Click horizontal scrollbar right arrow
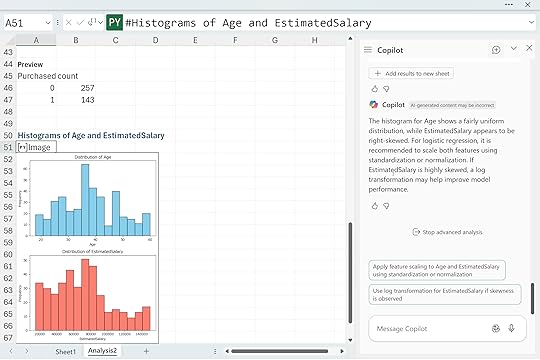This screenshot has height=360, width=540. [342, 351]
